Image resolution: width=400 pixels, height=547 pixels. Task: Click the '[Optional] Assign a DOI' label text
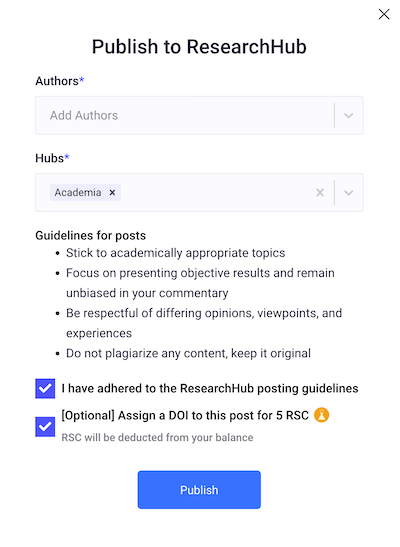(185, 415)
